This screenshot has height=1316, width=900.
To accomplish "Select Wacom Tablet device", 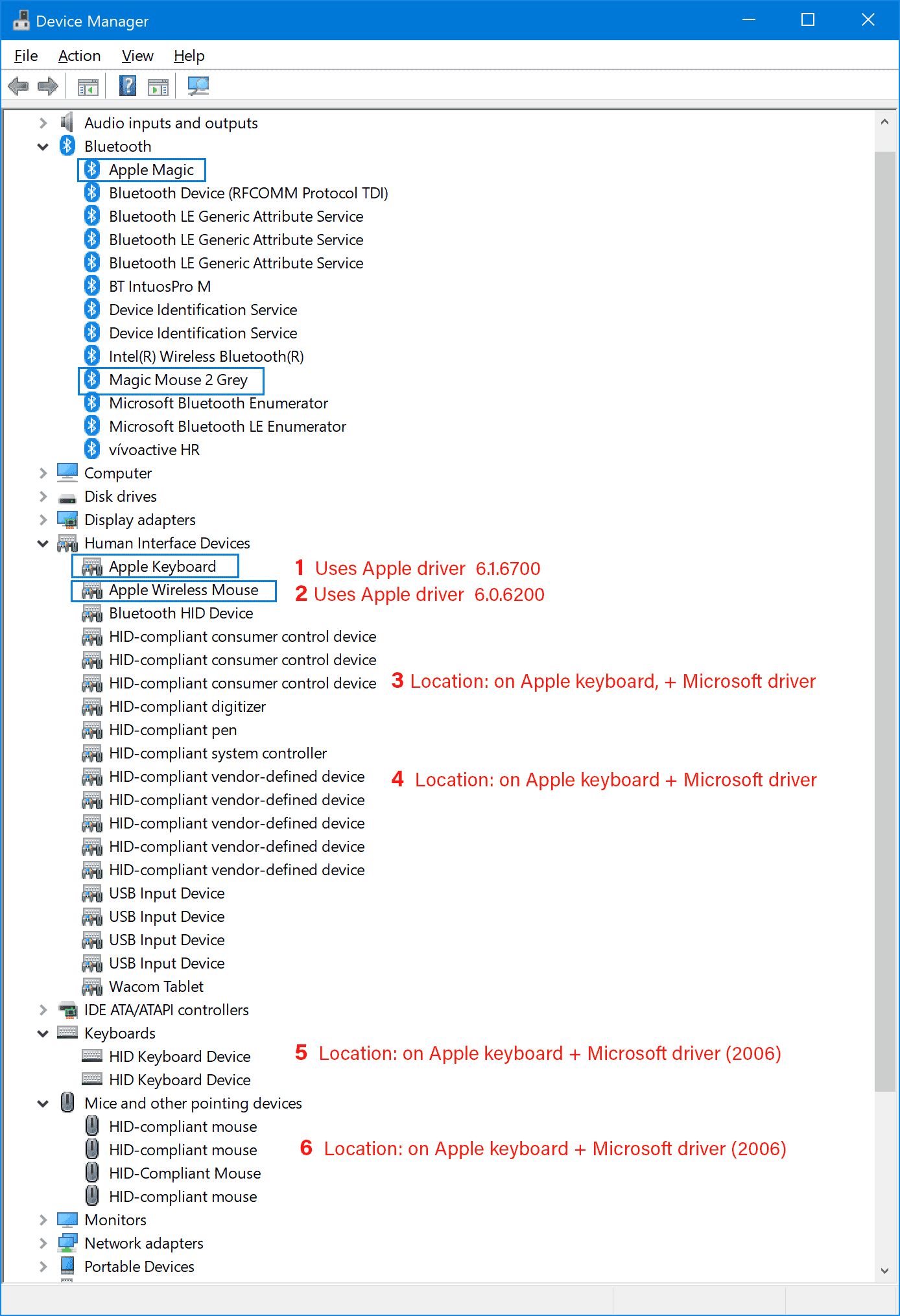I will (156, 987).
